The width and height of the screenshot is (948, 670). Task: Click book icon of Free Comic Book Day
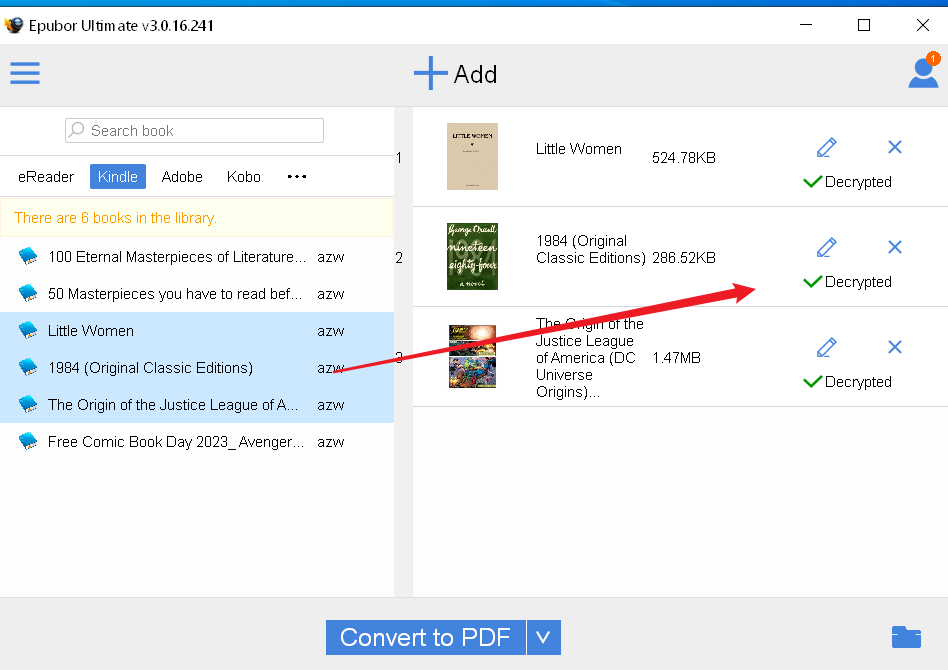[28, 441]
